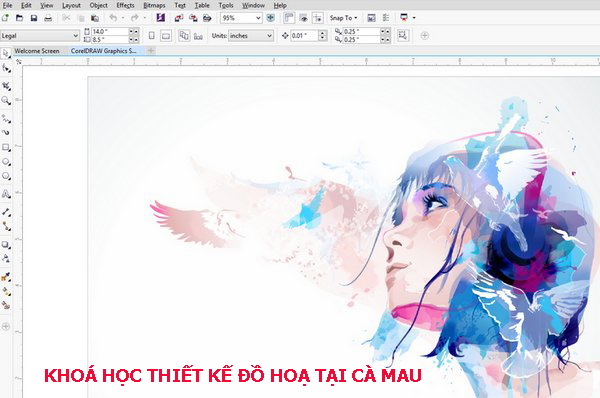
Task: Click the page width 14.0 field
Action: pyautogui.click(x=109, y=31)
